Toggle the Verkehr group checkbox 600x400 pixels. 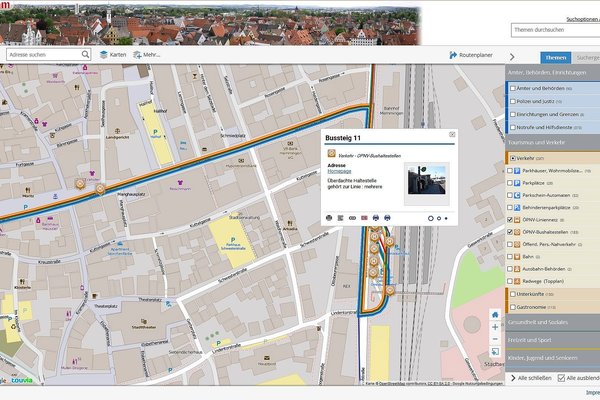(x=513, y=158)
